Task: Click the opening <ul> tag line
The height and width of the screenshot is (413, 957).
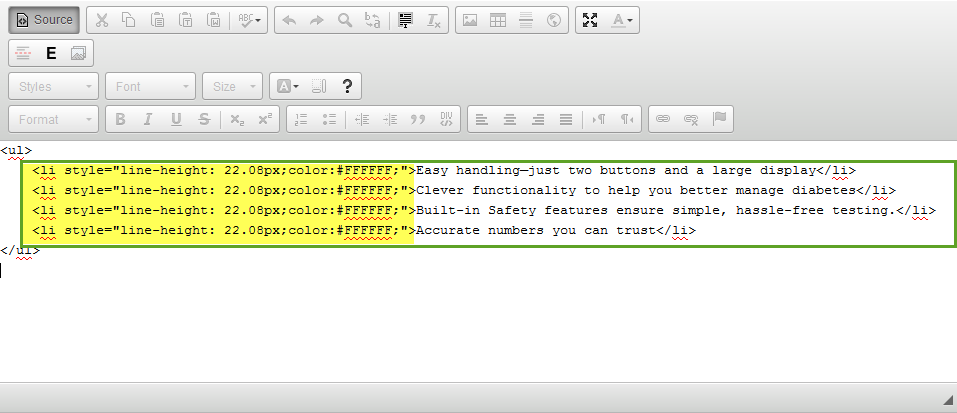Action: (16, 150)
